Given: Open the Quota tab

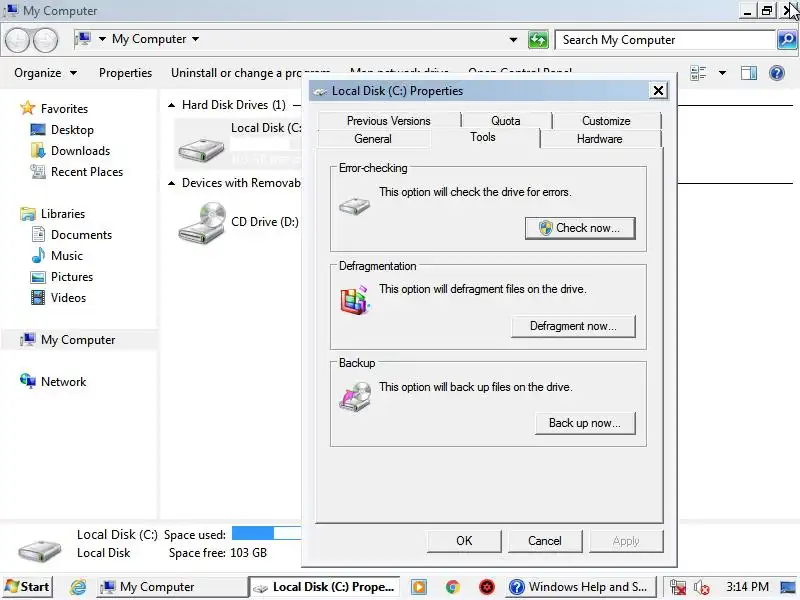Looking at the screenshot, I should coord(506,121).
